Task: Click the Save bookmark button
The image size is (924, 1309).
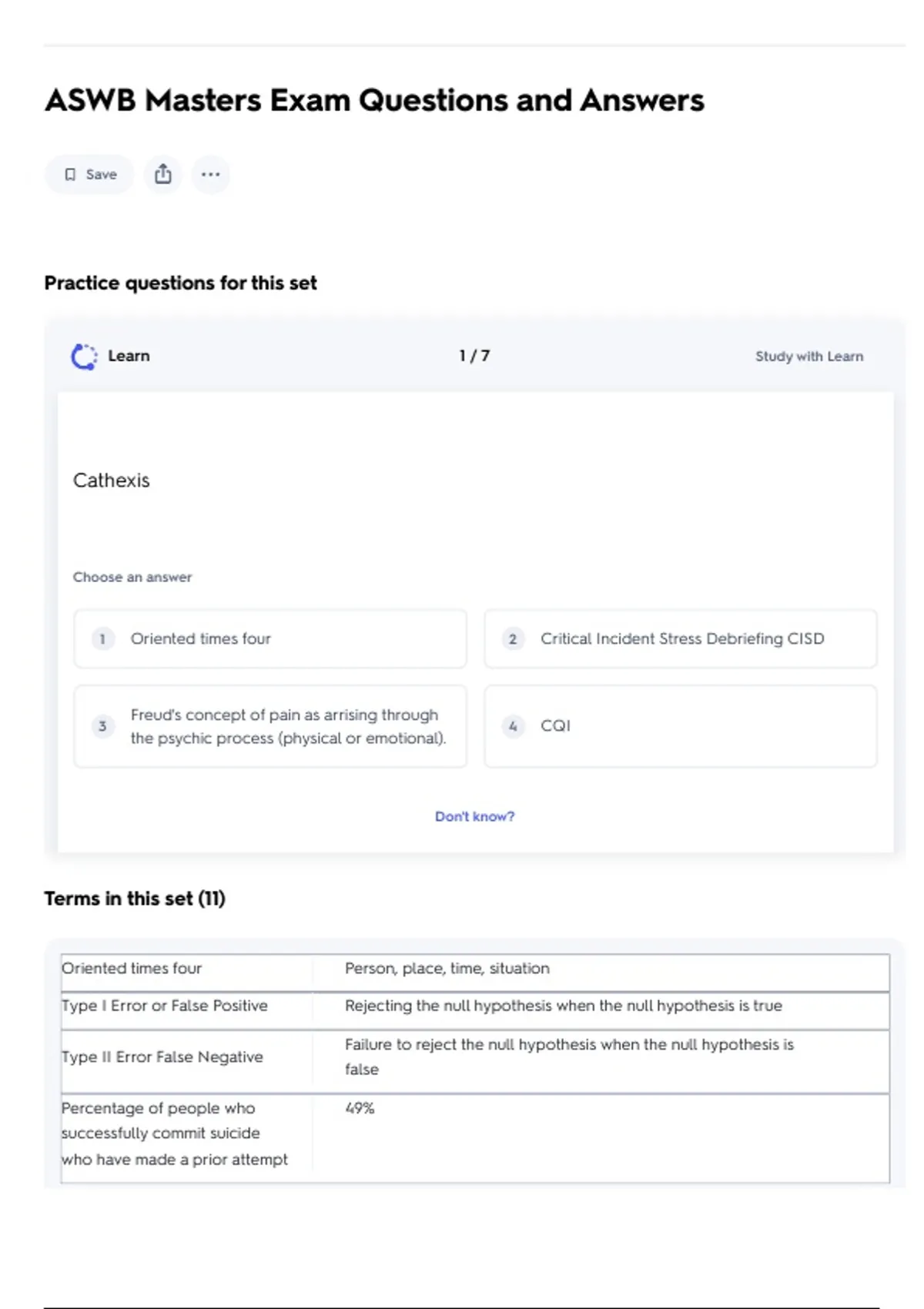Action: (89, 175)
